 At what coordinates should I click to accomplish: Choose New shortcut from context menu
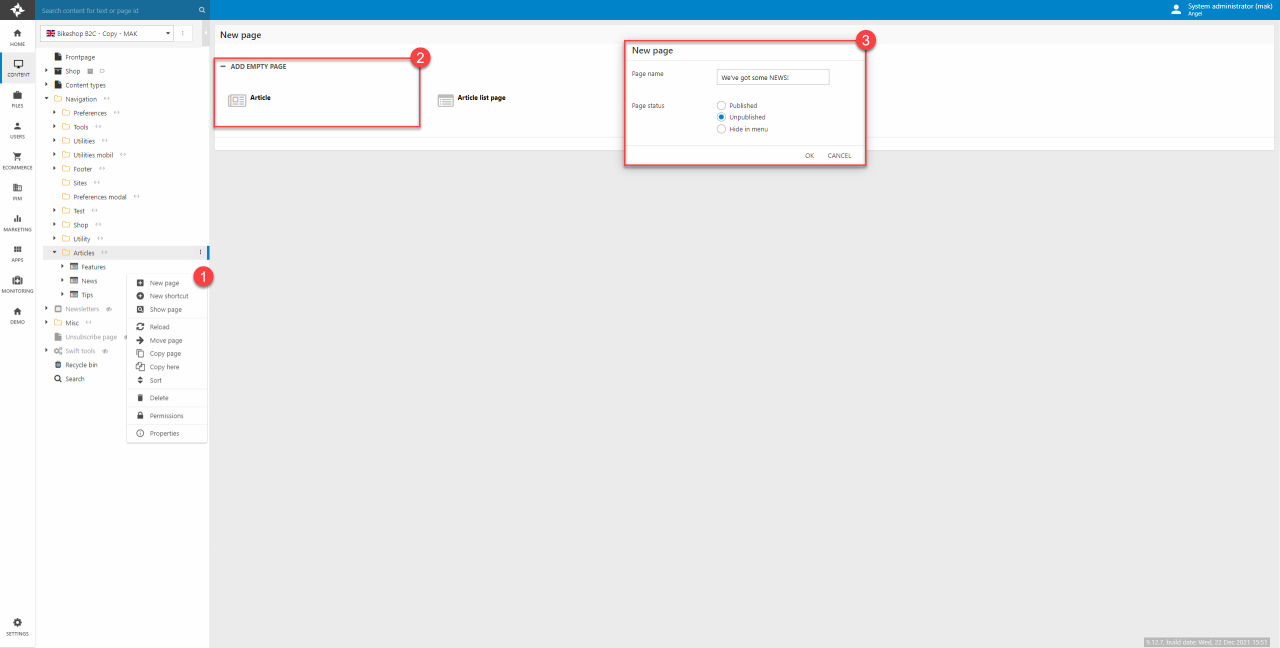(168, 296)
